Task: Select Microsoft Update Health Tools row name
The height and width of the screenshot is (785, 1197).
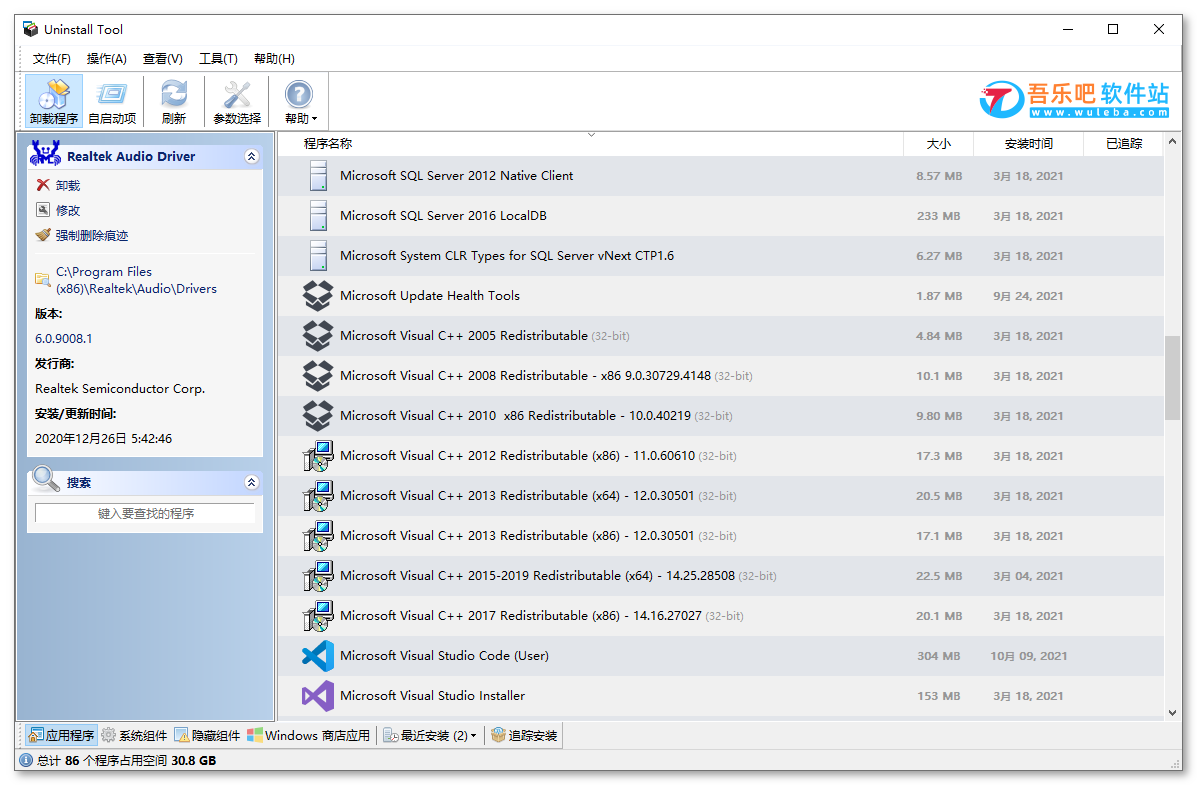Action: click(x=430, y=296)
